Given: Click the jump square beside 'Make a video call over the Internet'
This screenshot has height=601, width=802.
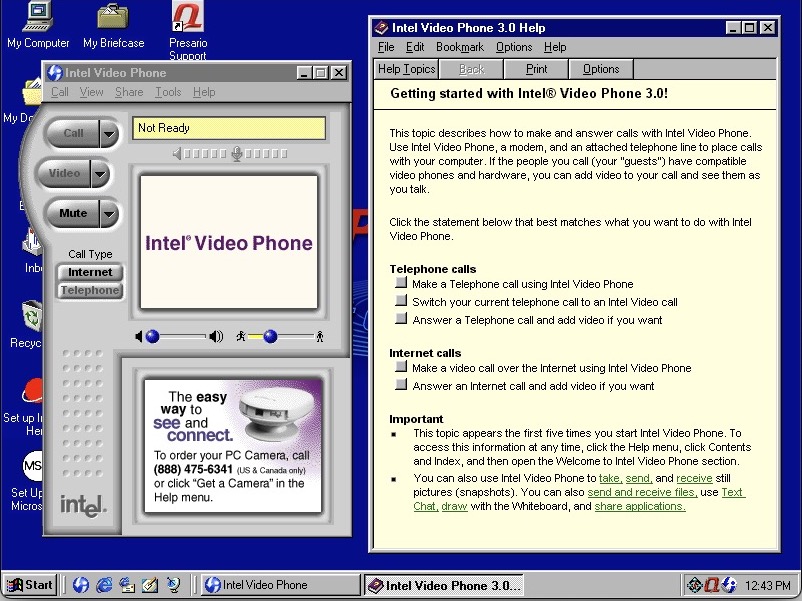Looking at the screenshot, I should click(403, 368).
